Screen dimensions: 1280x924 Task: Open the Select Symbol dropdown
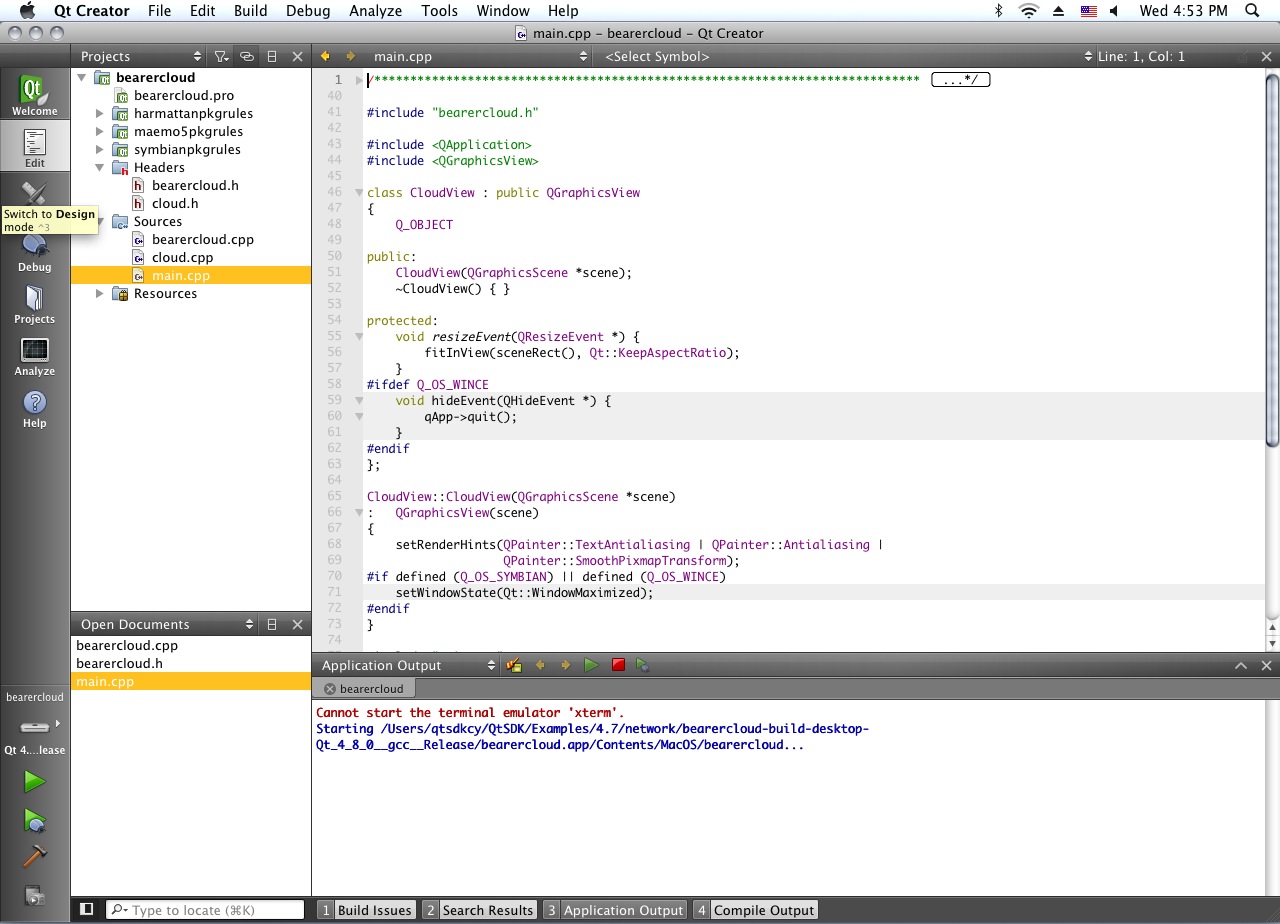pos(845,57)
